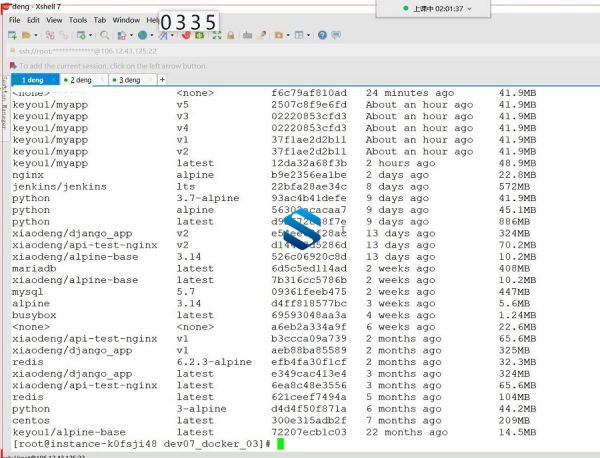The width and height of the screenshot is (600, 458).
Task: Launch Xftp red icon in toolbar
Action: 186,35
